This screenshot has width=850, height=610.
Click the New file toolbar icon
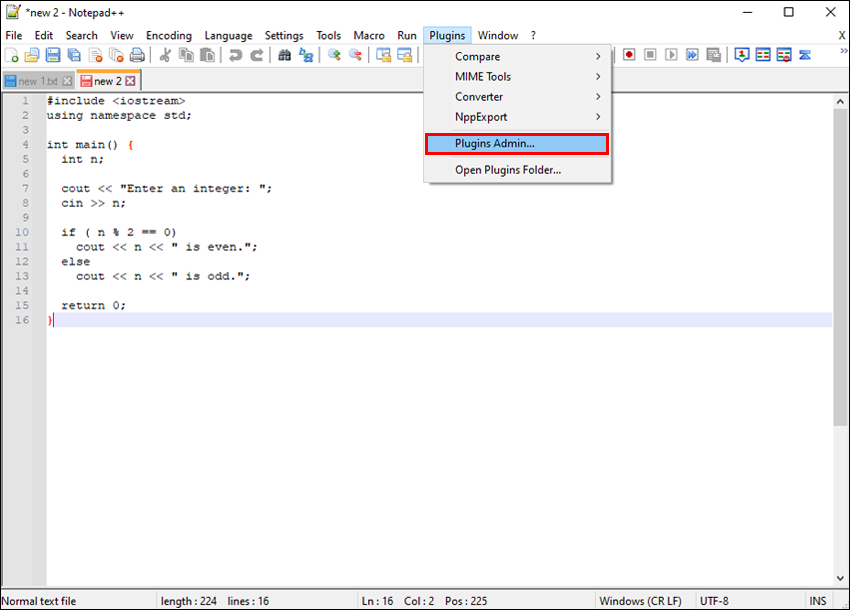[13, 56]
